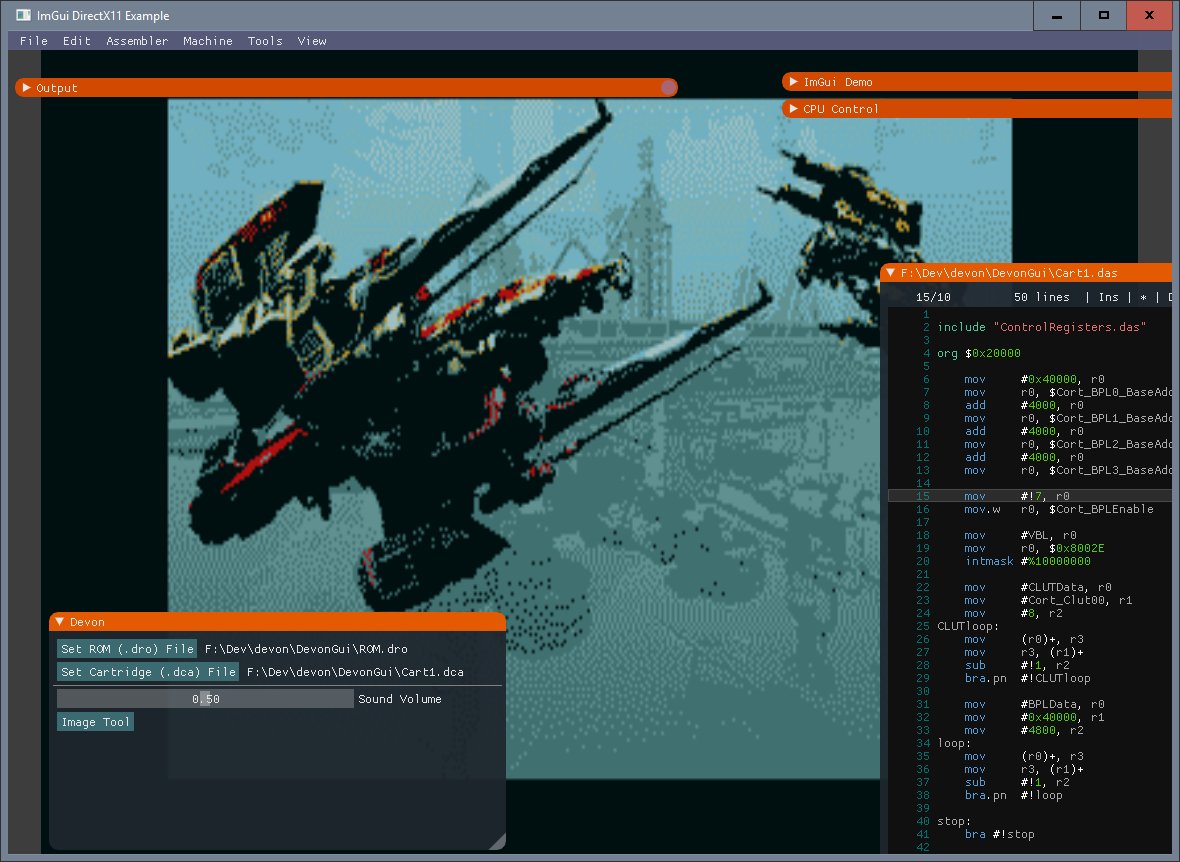
Task: Click the stop: label line
Action: click(x=953, y=821)
